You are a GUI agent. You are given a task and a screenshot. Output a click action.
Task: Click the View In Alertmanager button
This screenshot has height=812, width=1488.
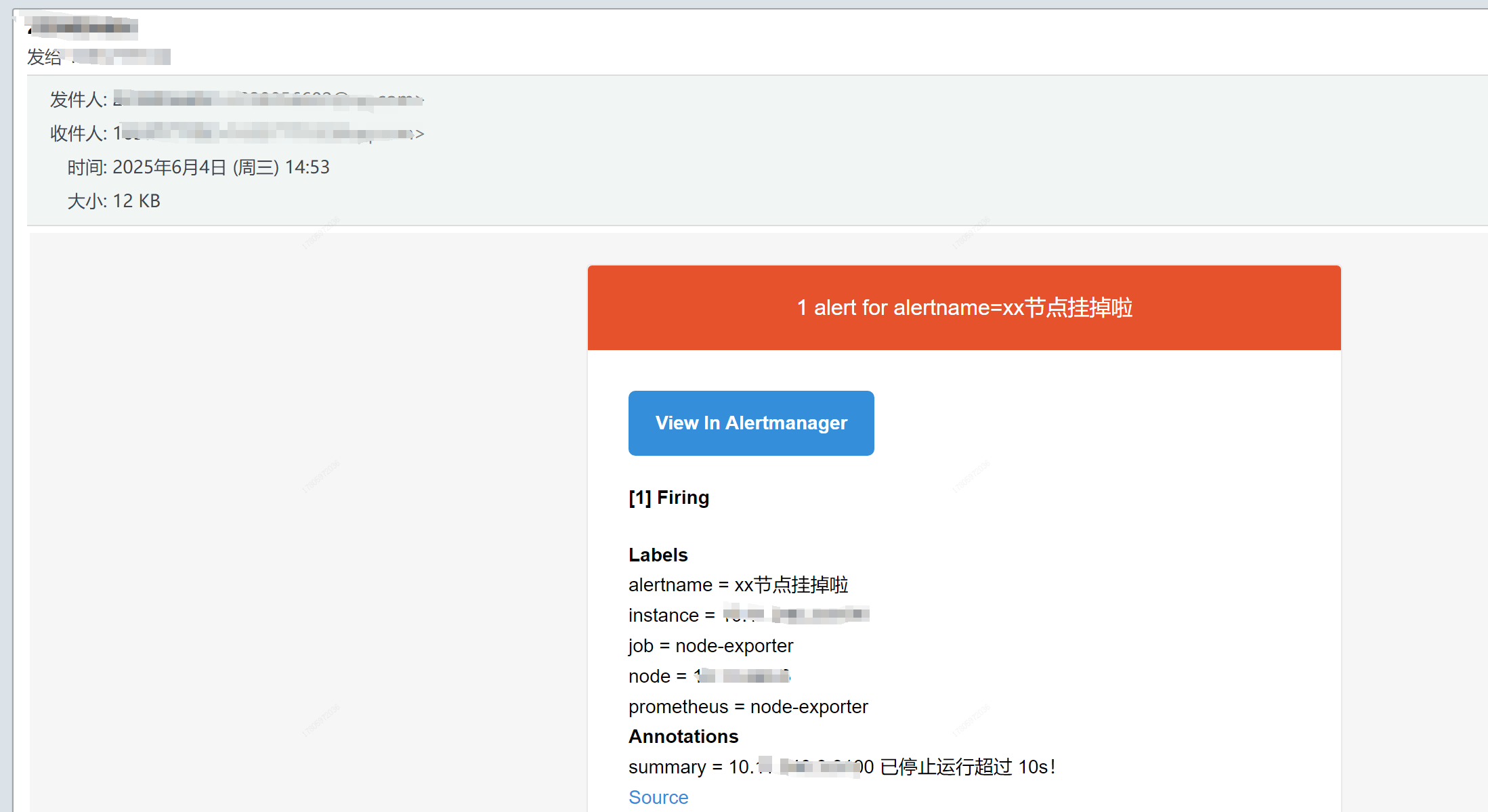click(x=750, y=423)
